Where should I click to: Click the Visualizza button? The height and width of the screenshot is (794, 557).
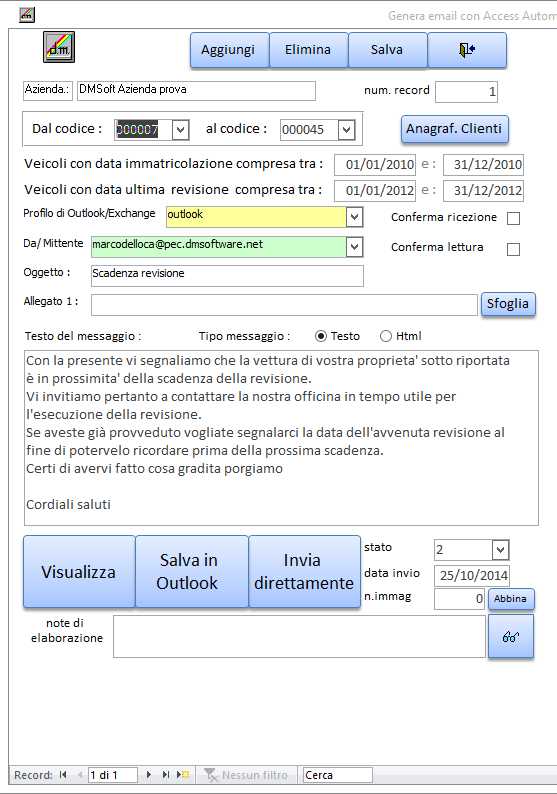(79, 572)
